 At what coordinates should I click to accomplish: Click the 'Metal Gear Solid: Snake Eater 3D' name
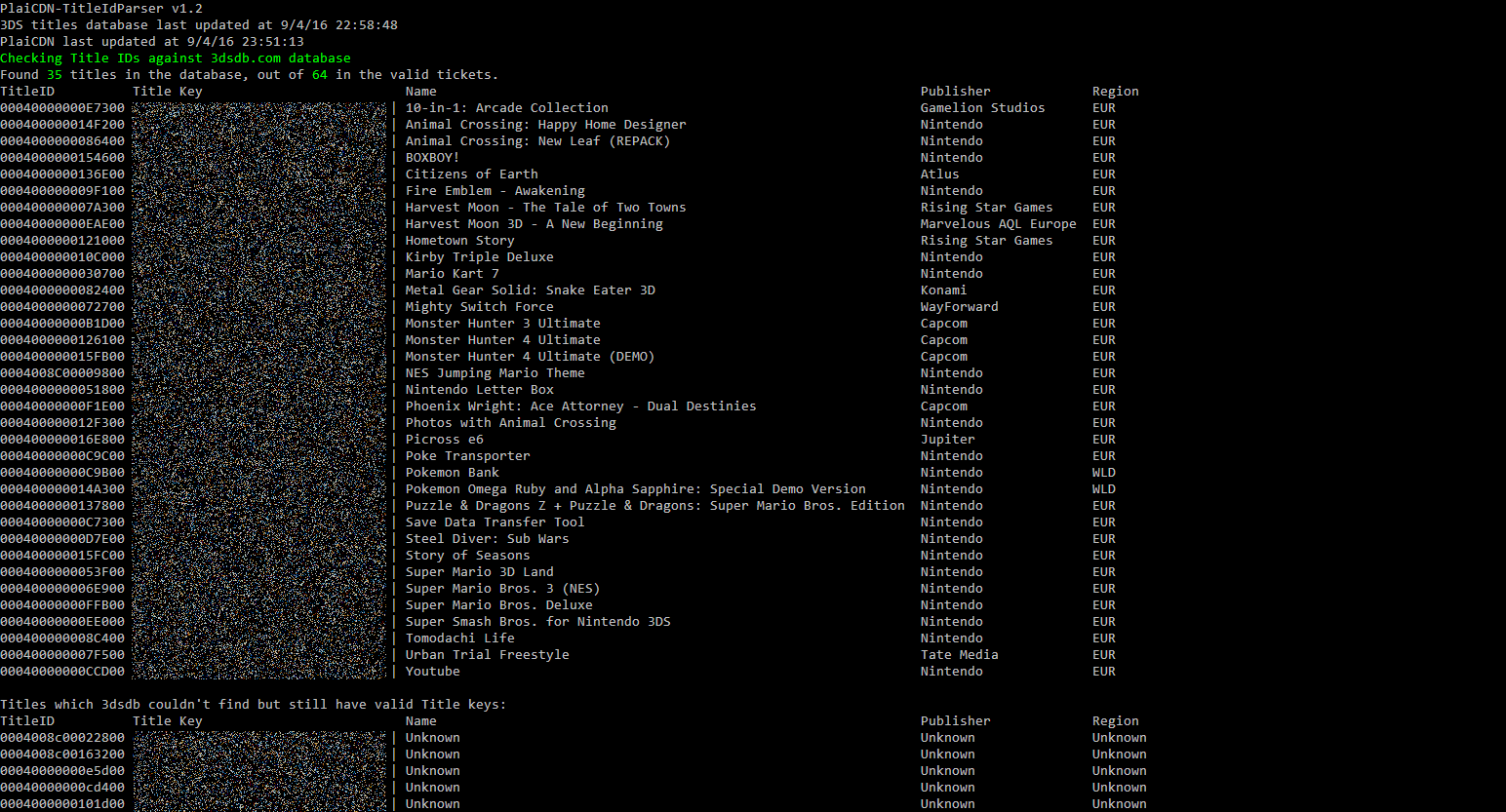(530, 290)
